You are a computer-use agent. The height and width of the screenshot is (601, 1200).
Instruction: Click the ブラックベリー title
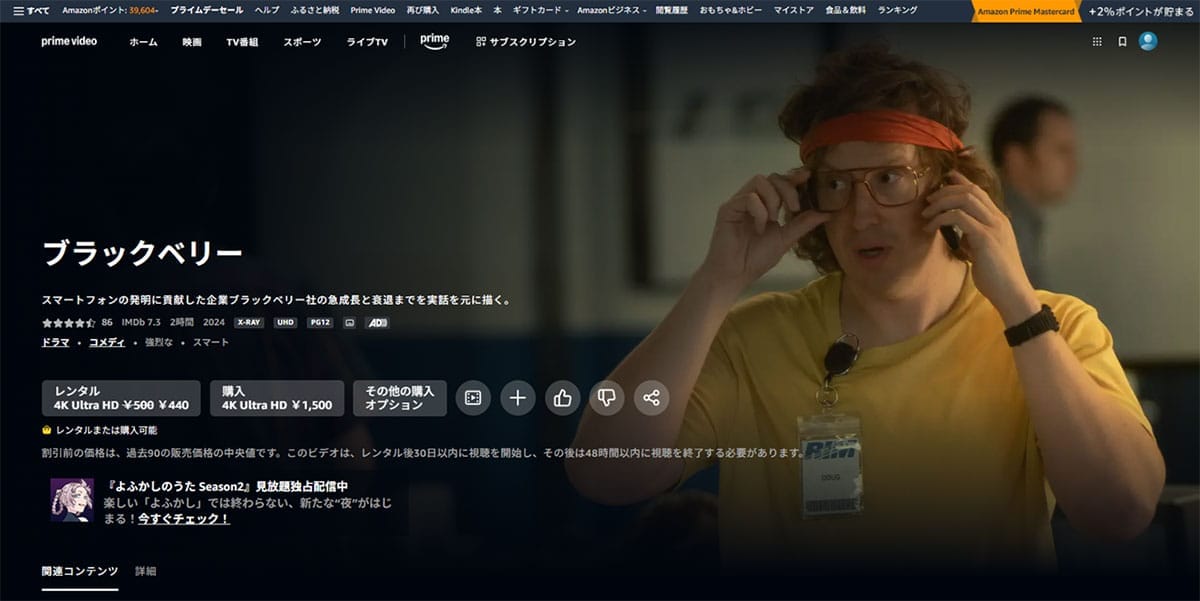point(142,254)
